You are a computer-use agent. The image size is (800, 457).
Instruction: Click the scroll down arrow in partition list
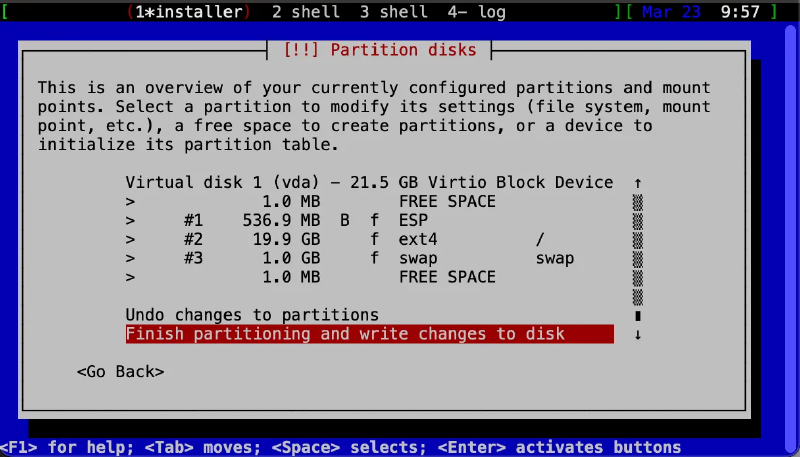point(637,334)
